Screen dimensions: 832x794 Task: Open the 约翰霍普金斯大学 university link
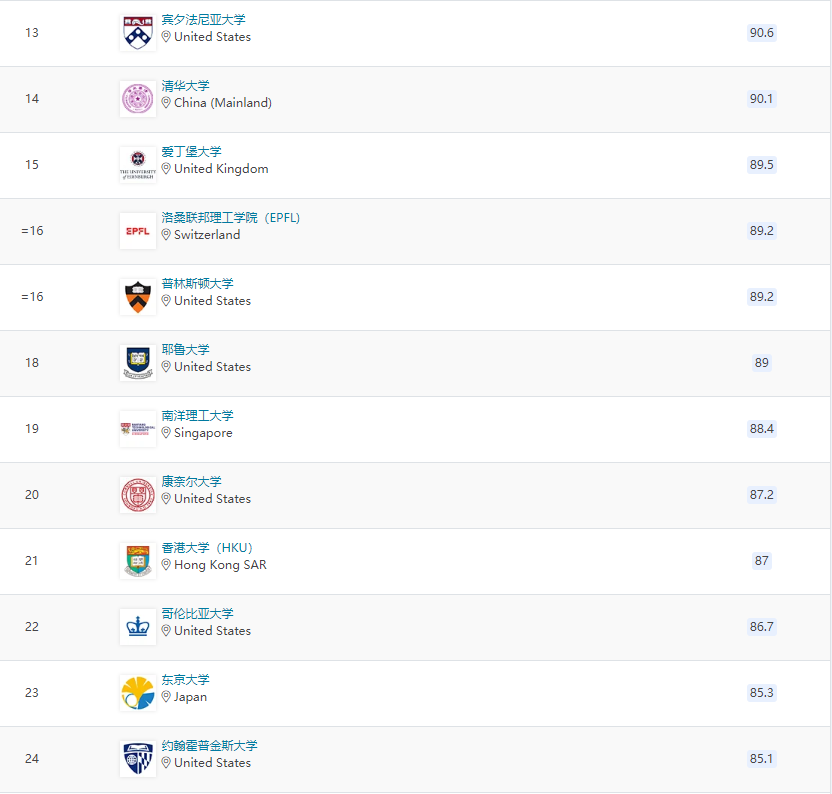pyautogui.click(x=209, y=746)
